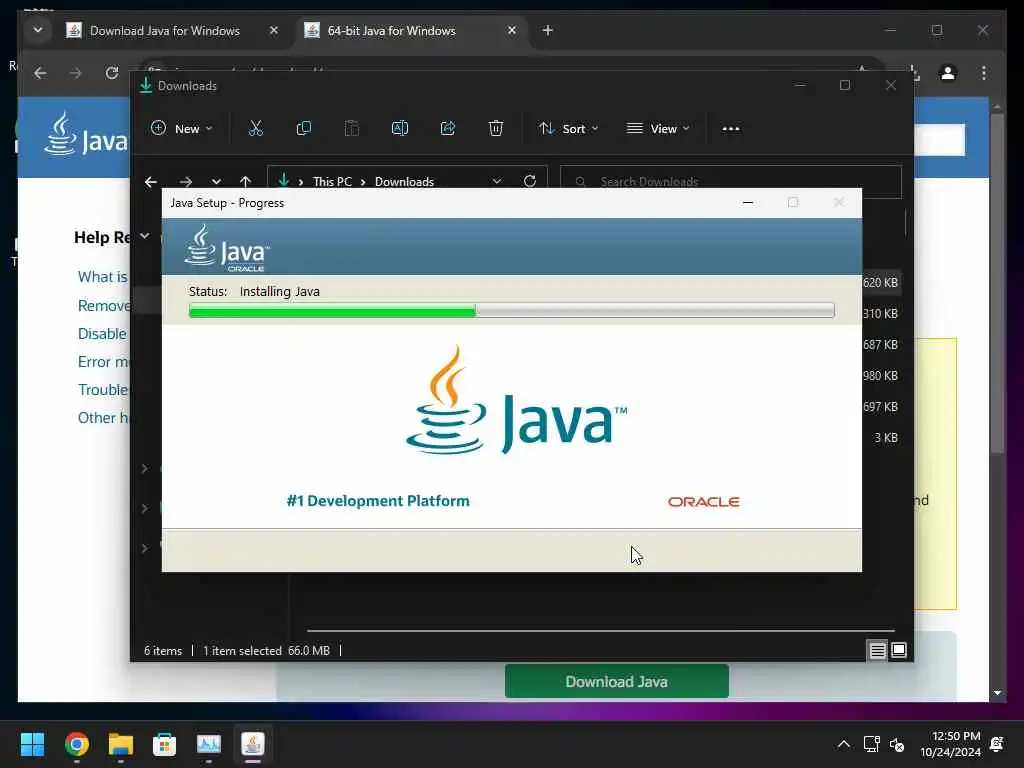Viewport: 1024px width, 768px height.
Task: Click the Java installer progress bar
Action: pos(511,311)
